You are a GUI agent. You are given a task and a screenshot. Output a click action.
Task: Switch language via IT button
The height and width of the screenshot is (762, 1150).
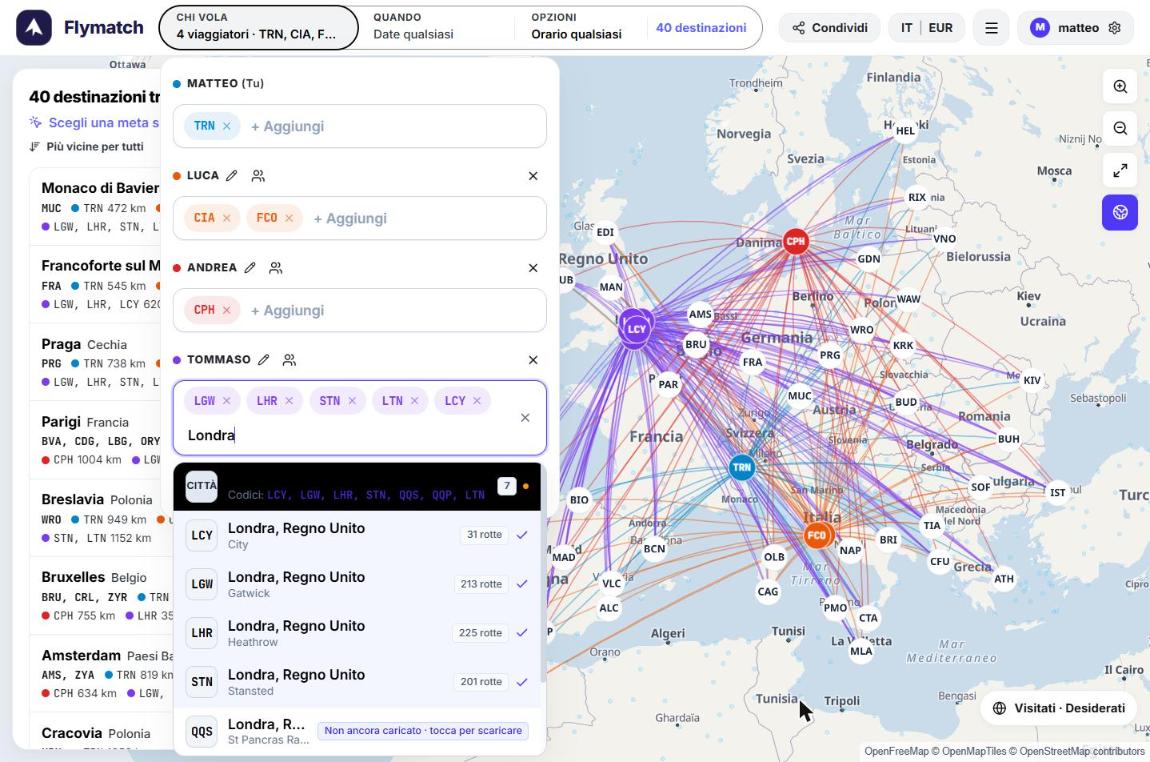pos(907,28)
